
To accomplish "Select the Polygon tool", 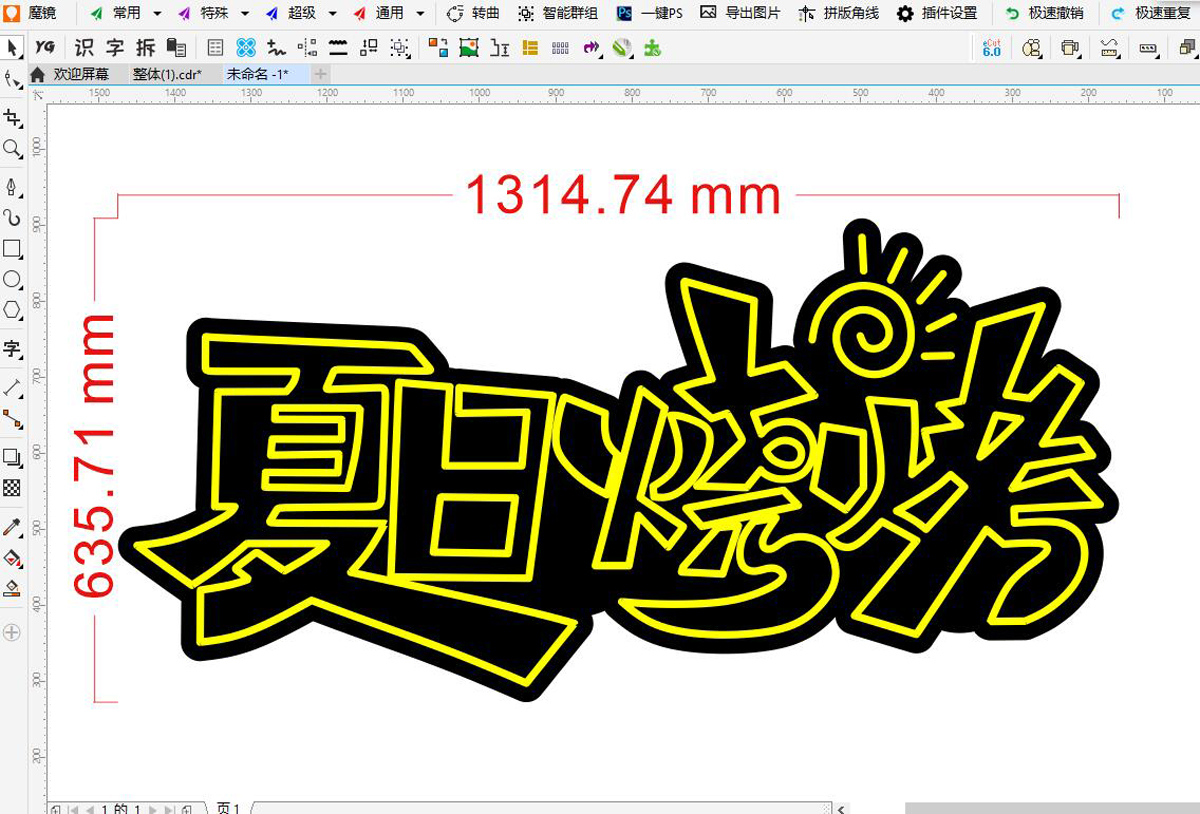I will coord(12,309).
